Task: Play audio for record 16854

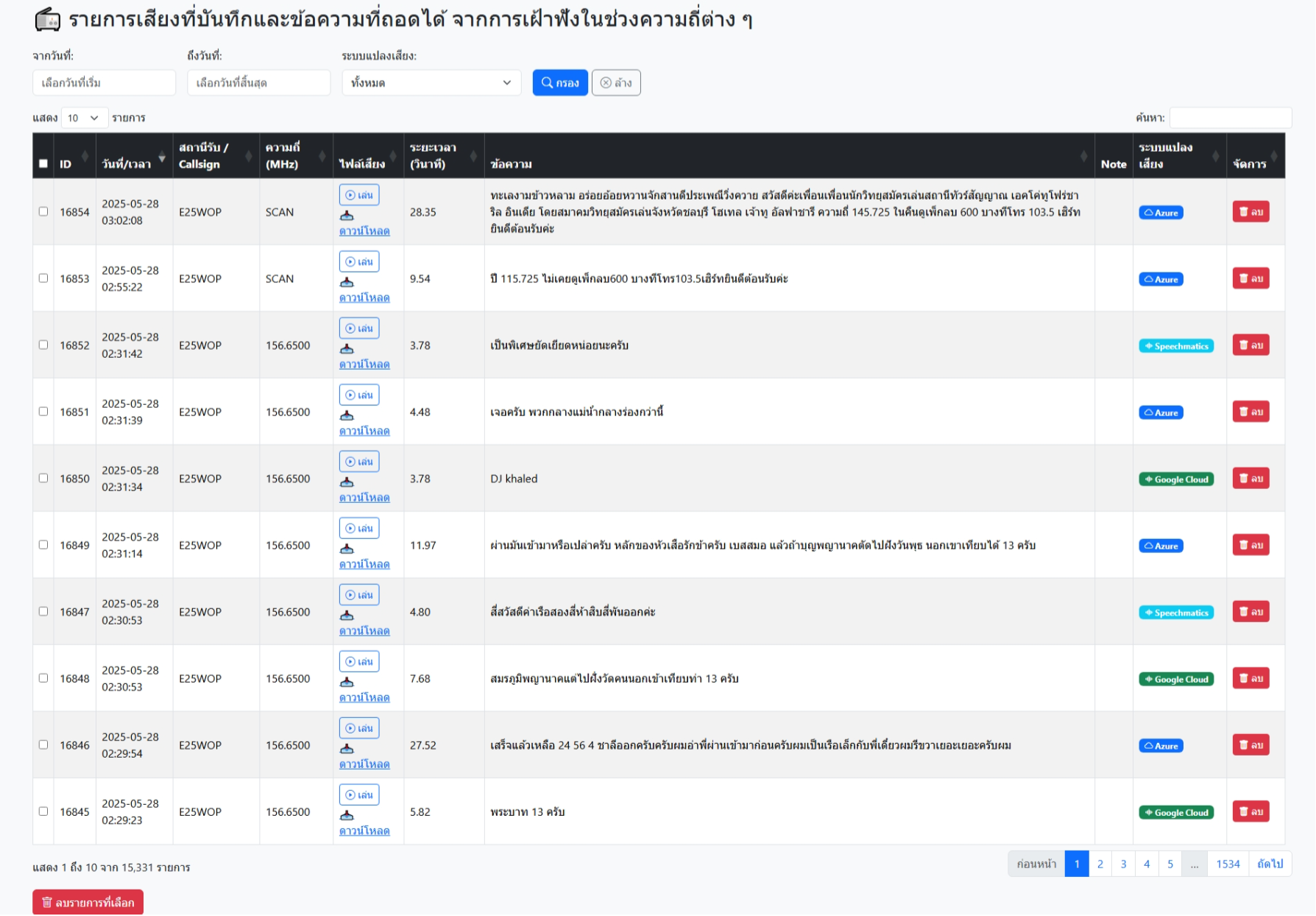Action: click(x=359, y=195)
